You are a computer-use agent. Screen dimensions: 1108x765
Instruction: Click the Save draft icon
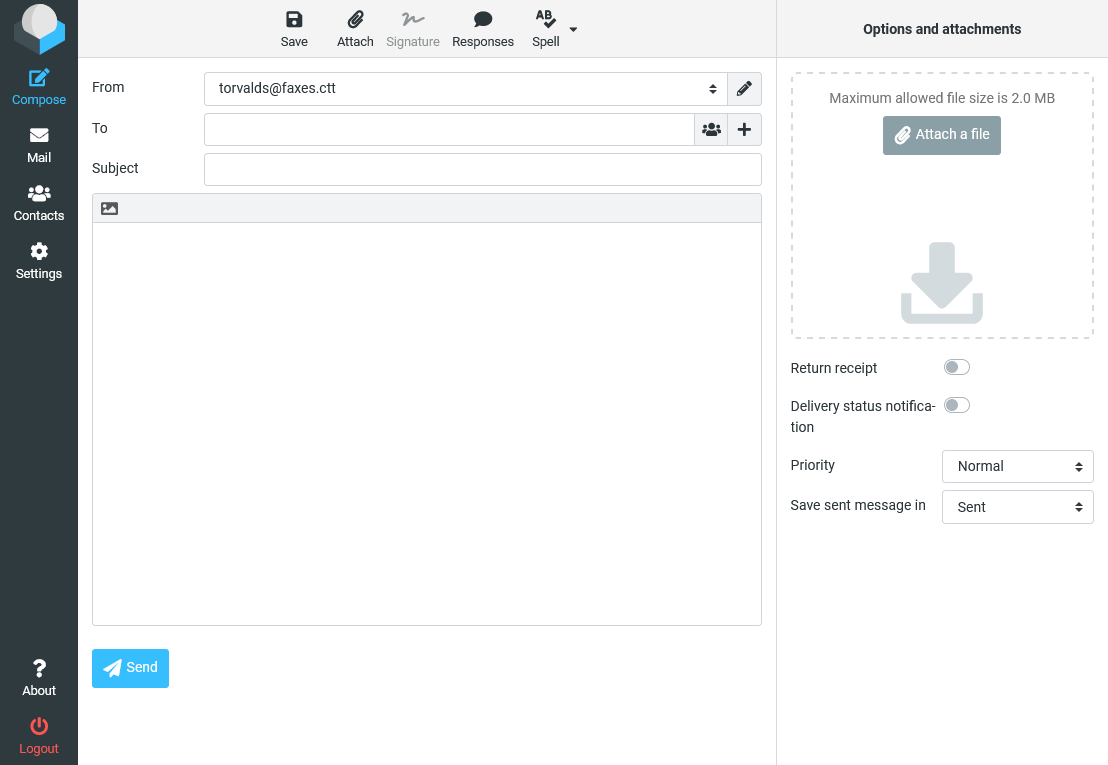(x=294, y=20)
